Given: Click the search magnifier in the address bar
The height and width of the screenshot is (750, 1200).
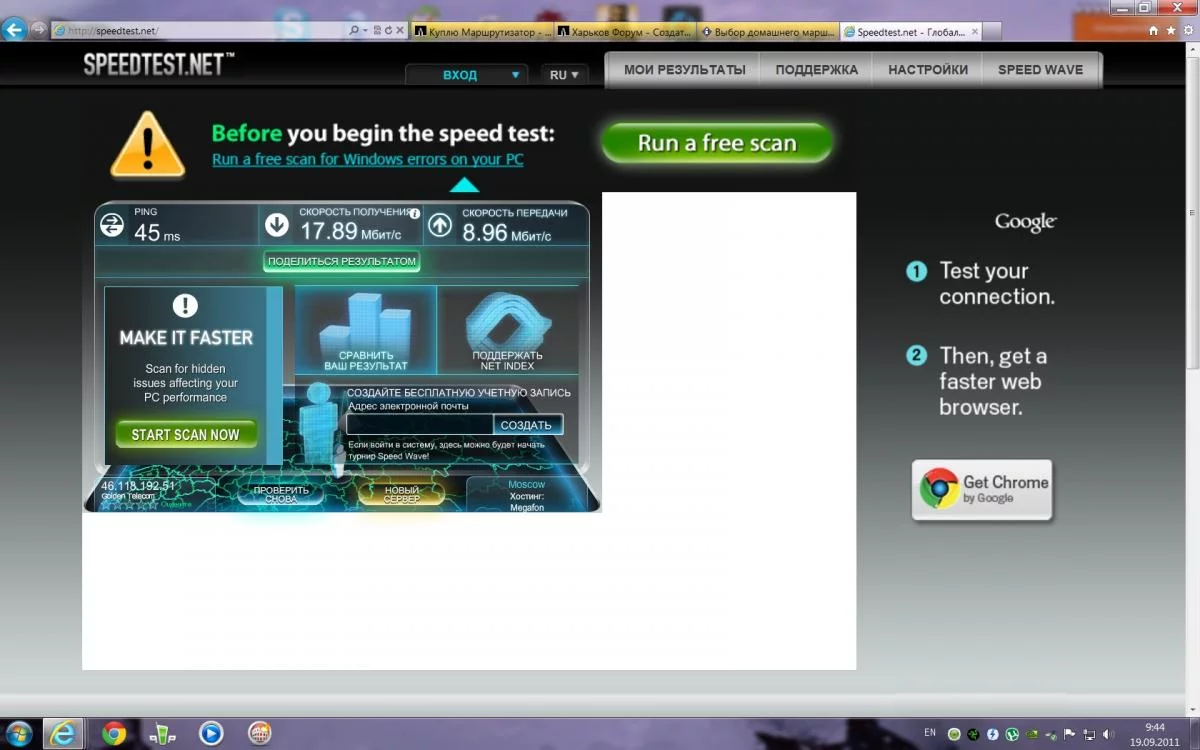Looking at the screenshot, I should click(354, 31).
